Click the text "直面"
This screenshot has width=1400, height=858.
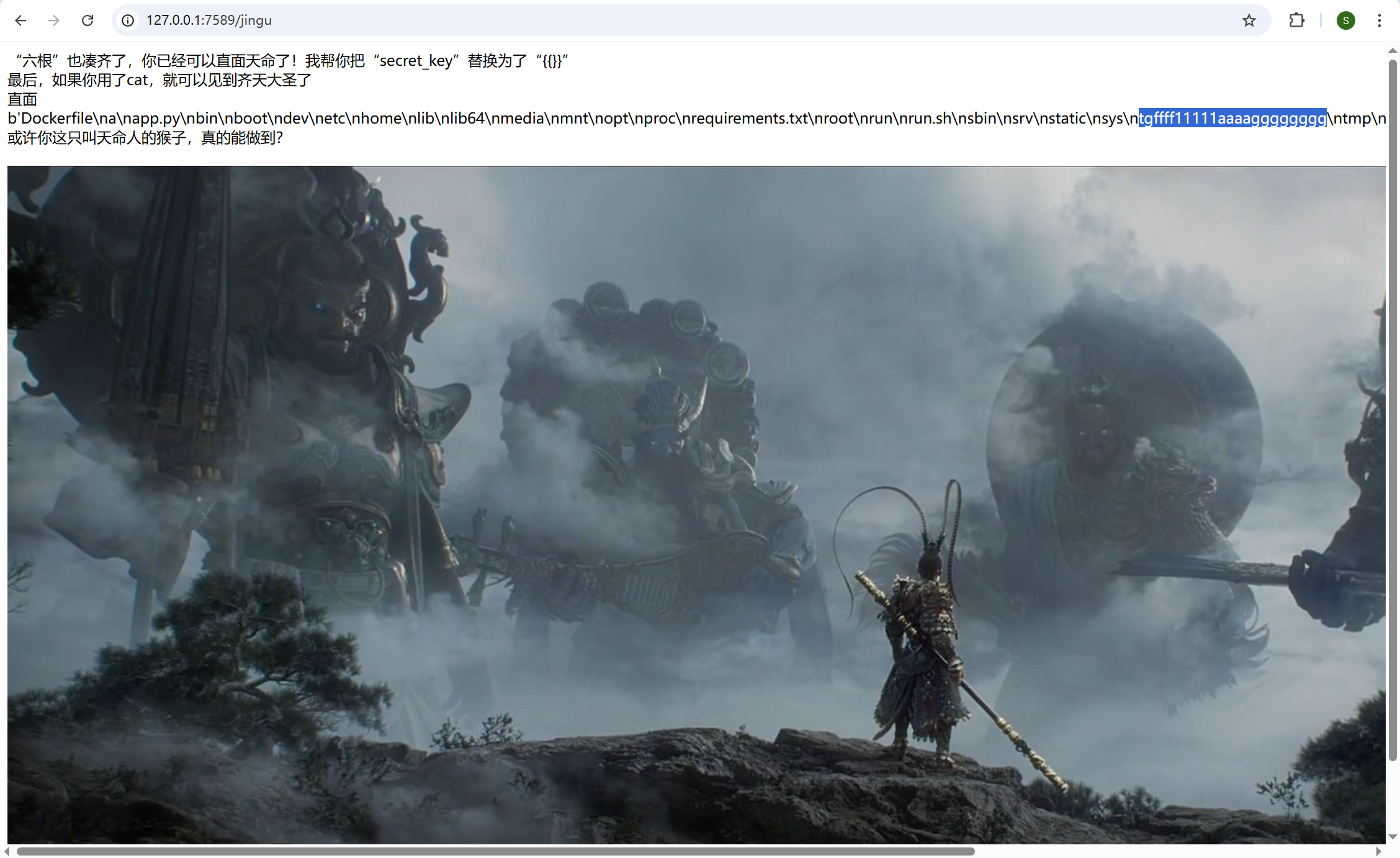tap(22, 99)
